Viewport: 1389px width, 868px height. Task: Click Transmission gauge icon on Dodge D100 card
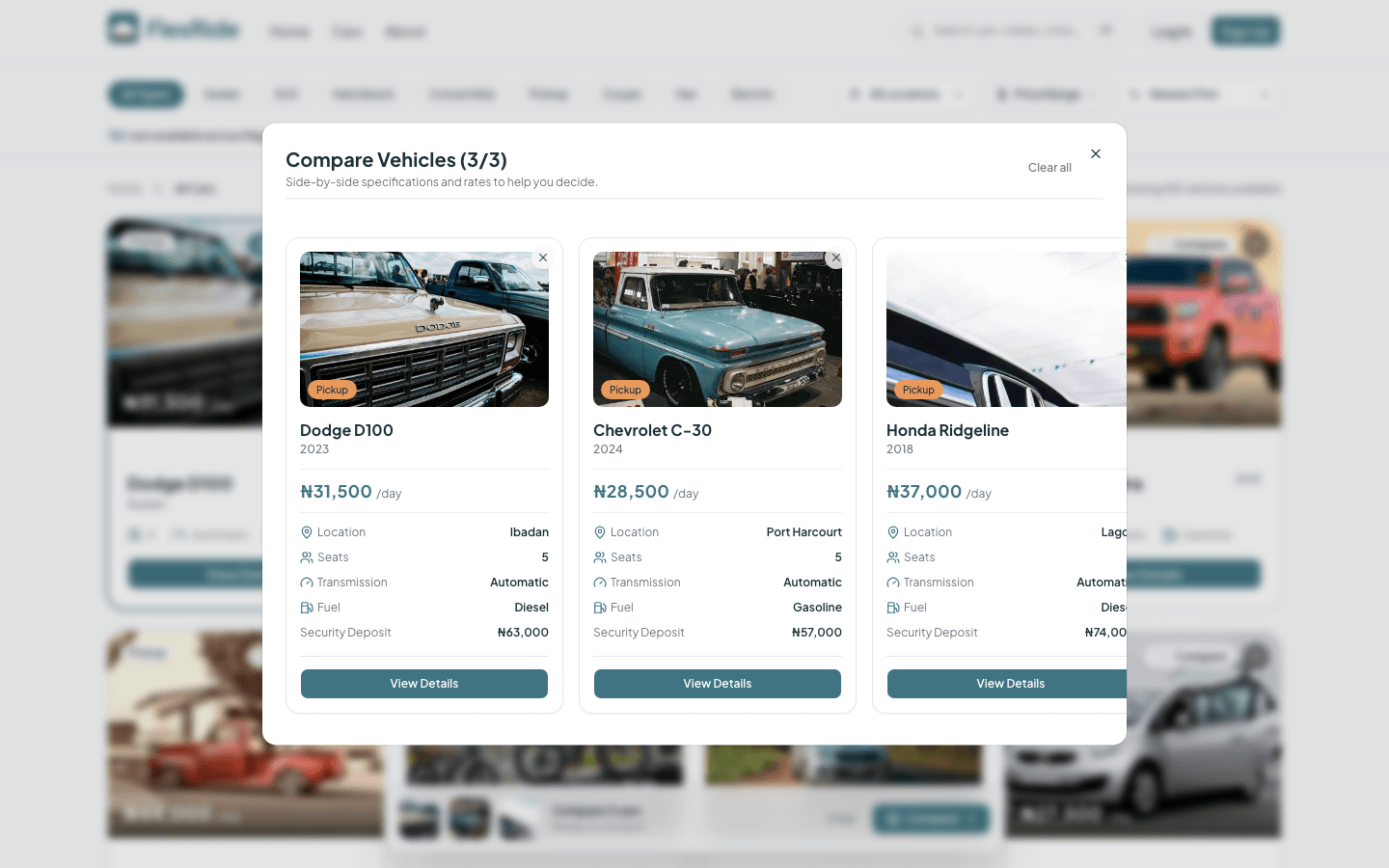(x=307, y=583)
